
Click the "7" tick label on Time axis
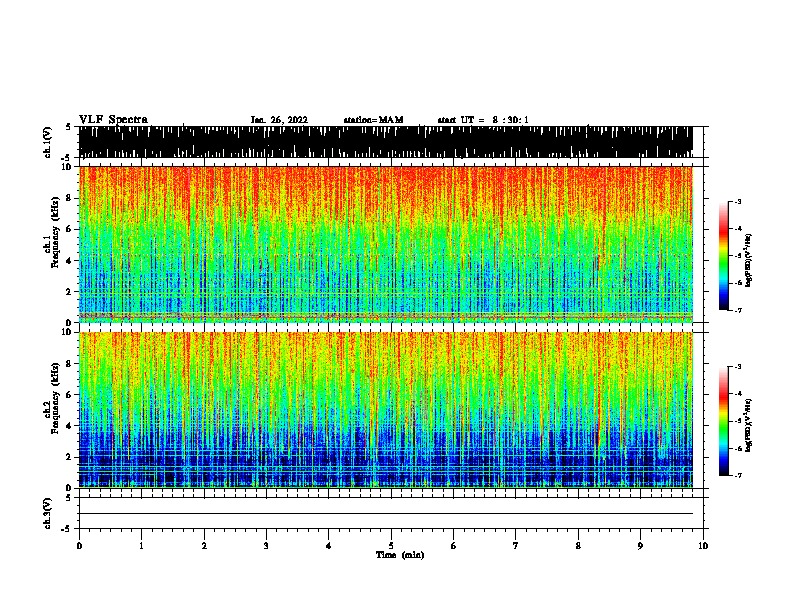coord(516,546)
